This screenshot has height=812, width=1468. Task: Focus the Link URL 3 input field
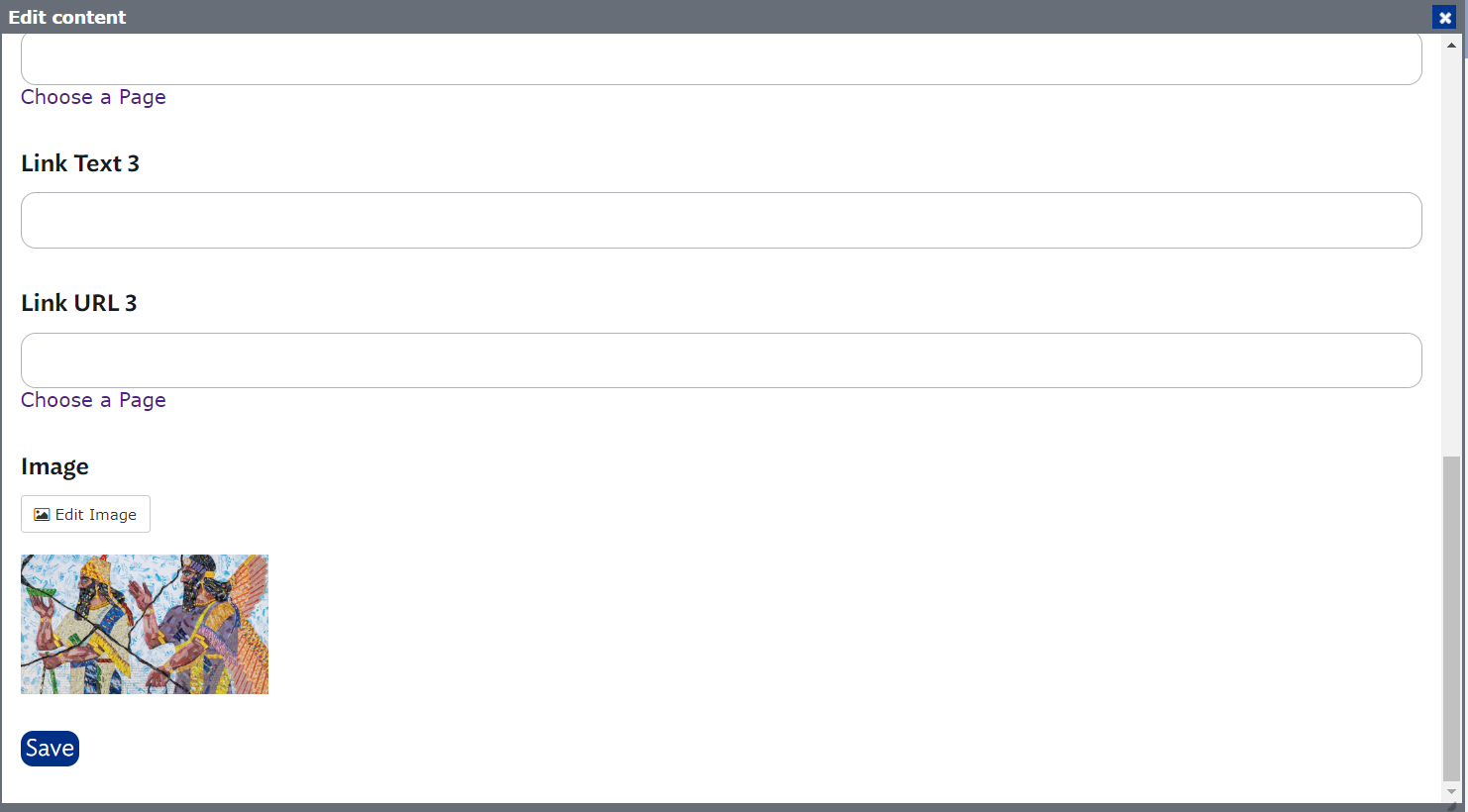721,360
